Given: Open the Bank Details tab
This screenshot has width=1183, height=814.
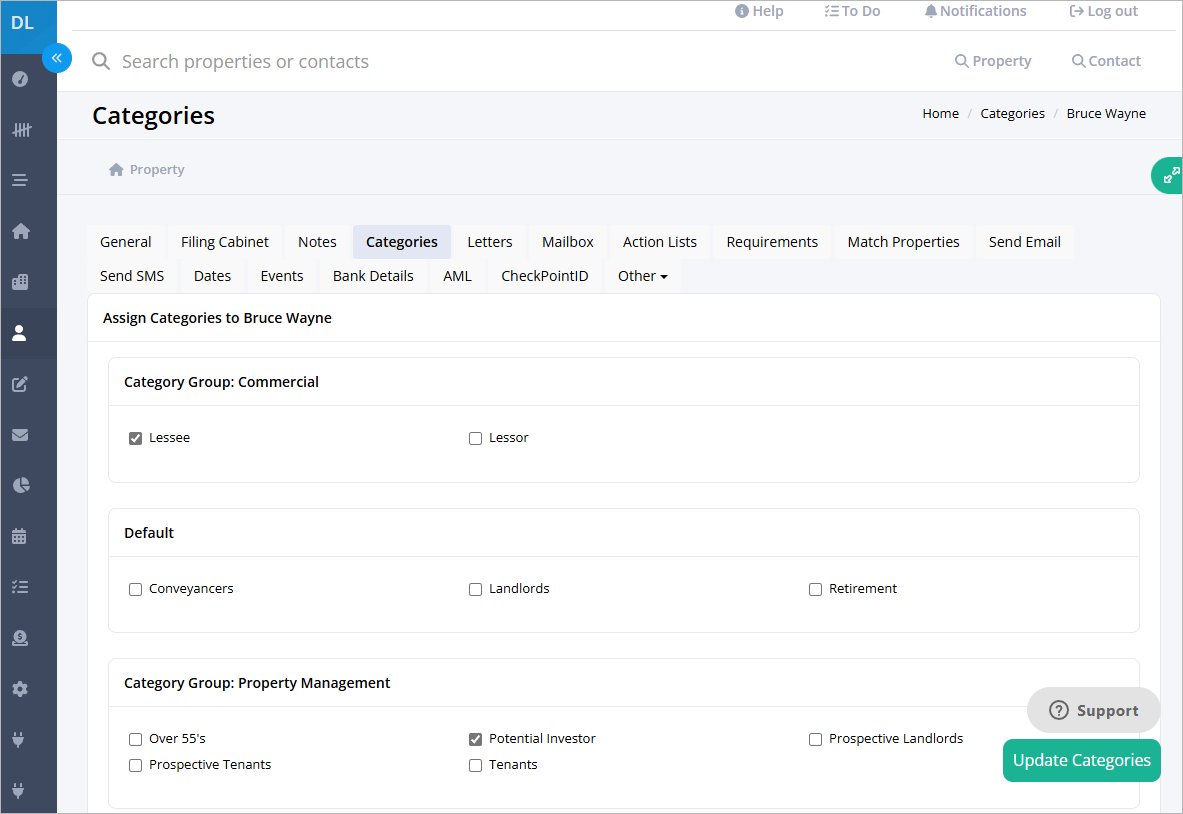Looking at the screenshot, I should (373, 276).
